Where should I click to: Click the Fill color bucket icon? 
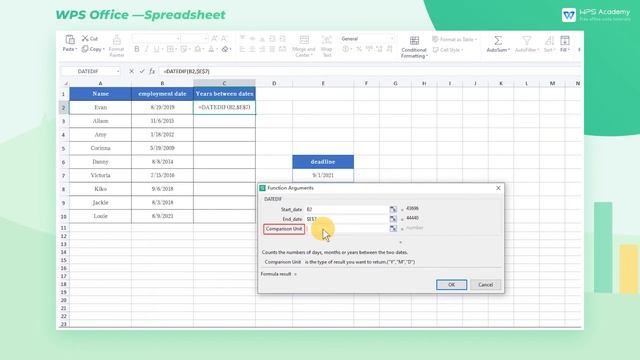point(198,49)
